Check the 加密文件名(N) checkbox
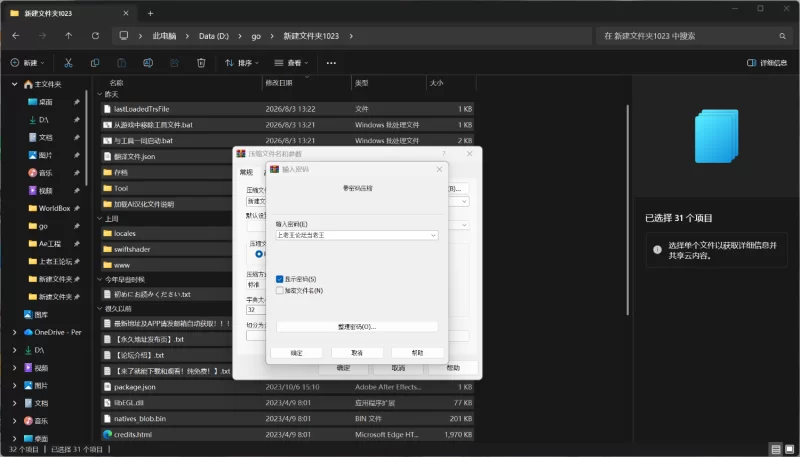The image size is (800, 457). point(279,291)
